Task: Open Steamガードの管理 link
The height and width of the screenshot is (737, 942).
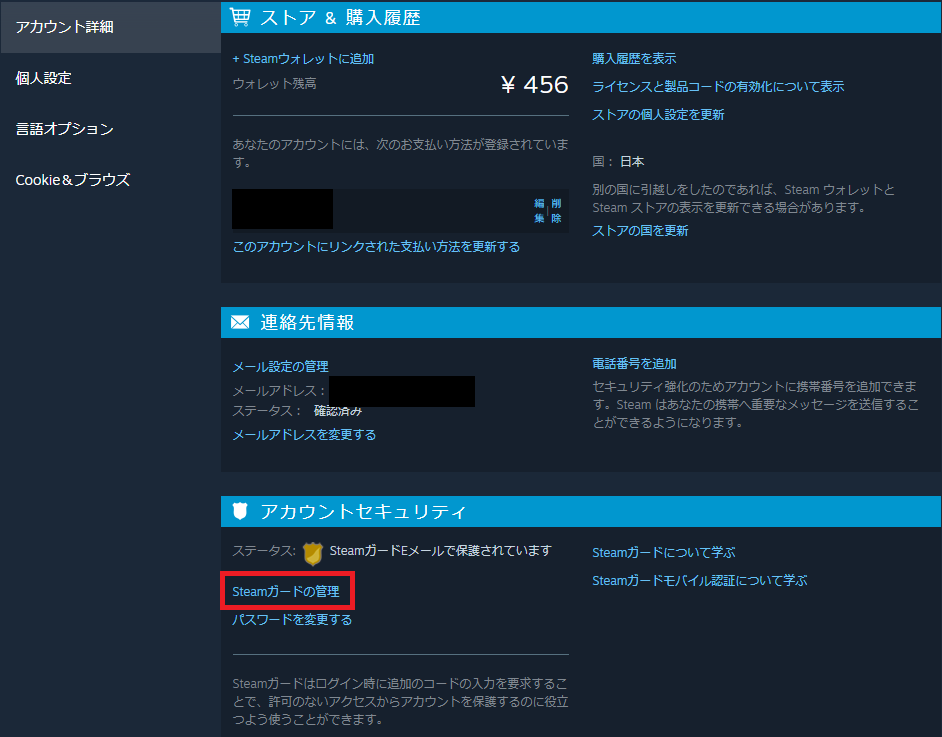Action: [x=286, y=592]
